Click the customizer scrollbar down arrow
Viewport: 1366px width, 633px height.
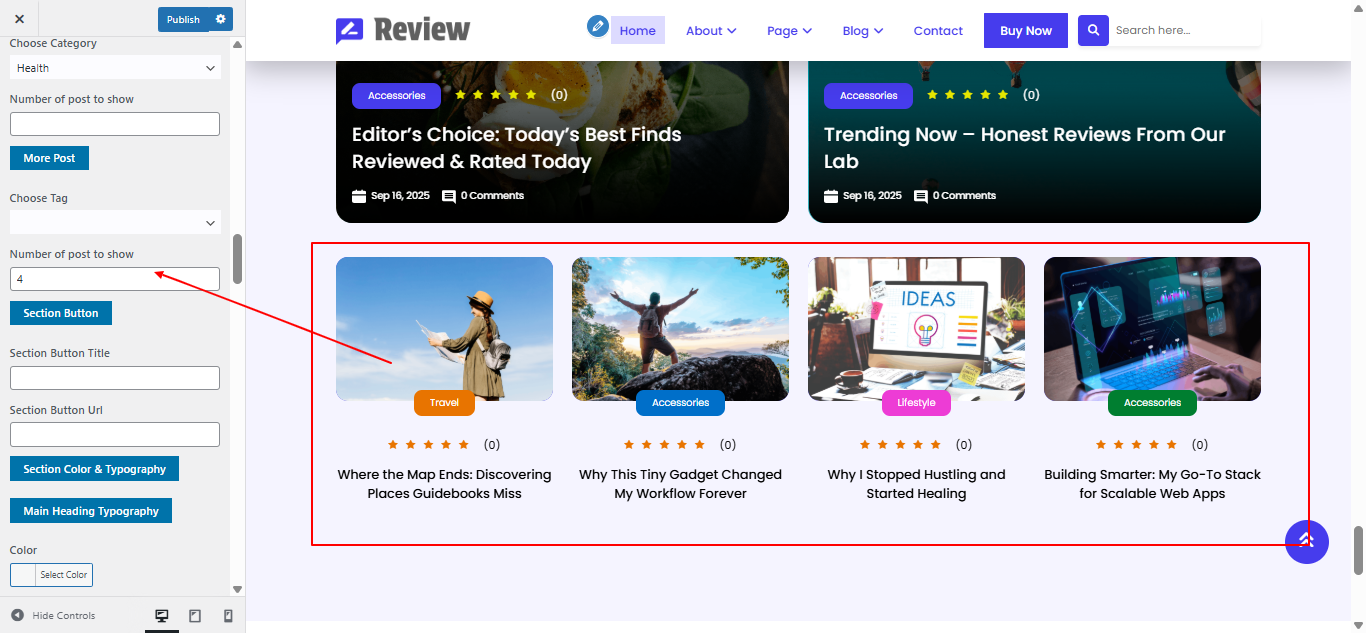[x=237, y=589]
